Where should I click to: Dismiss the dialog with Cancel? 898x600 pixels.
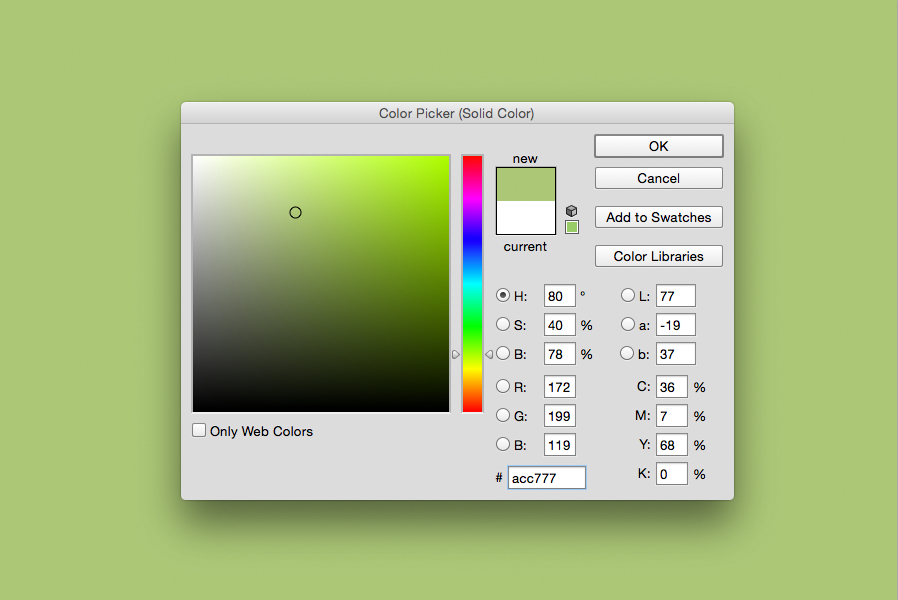(x=658, y=178)
